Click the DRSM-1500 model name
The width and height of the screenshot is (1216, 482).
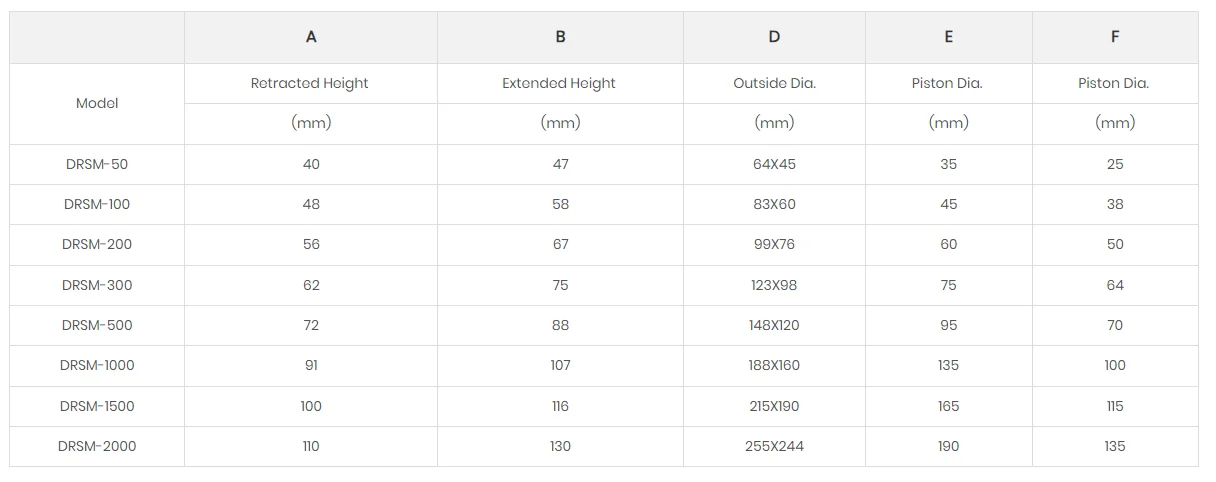[x=97, y=406]
